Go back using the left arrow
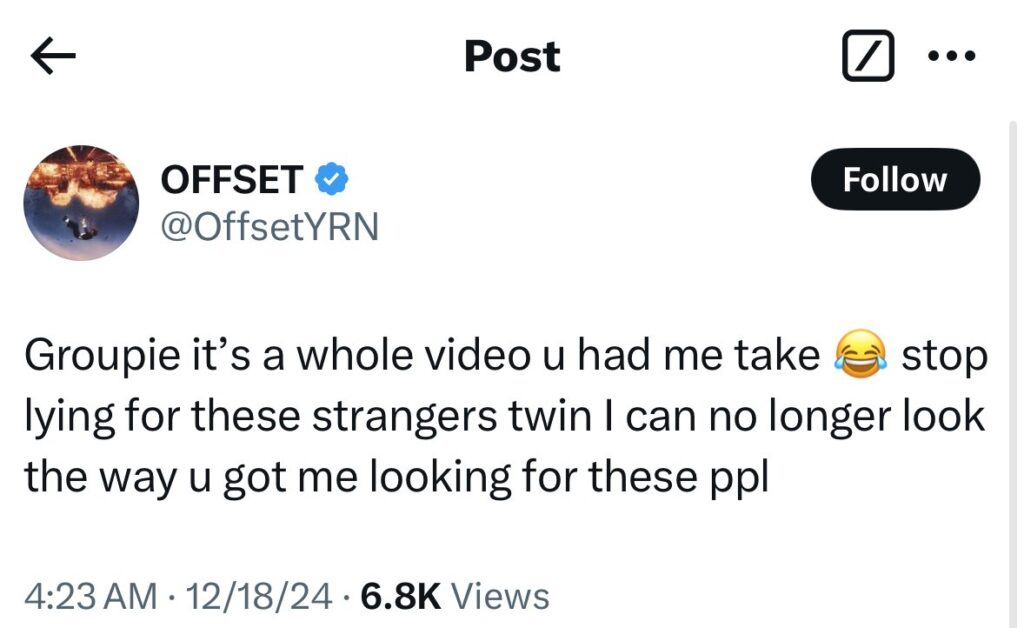The image size is (1024, 628). click(54, 56)
